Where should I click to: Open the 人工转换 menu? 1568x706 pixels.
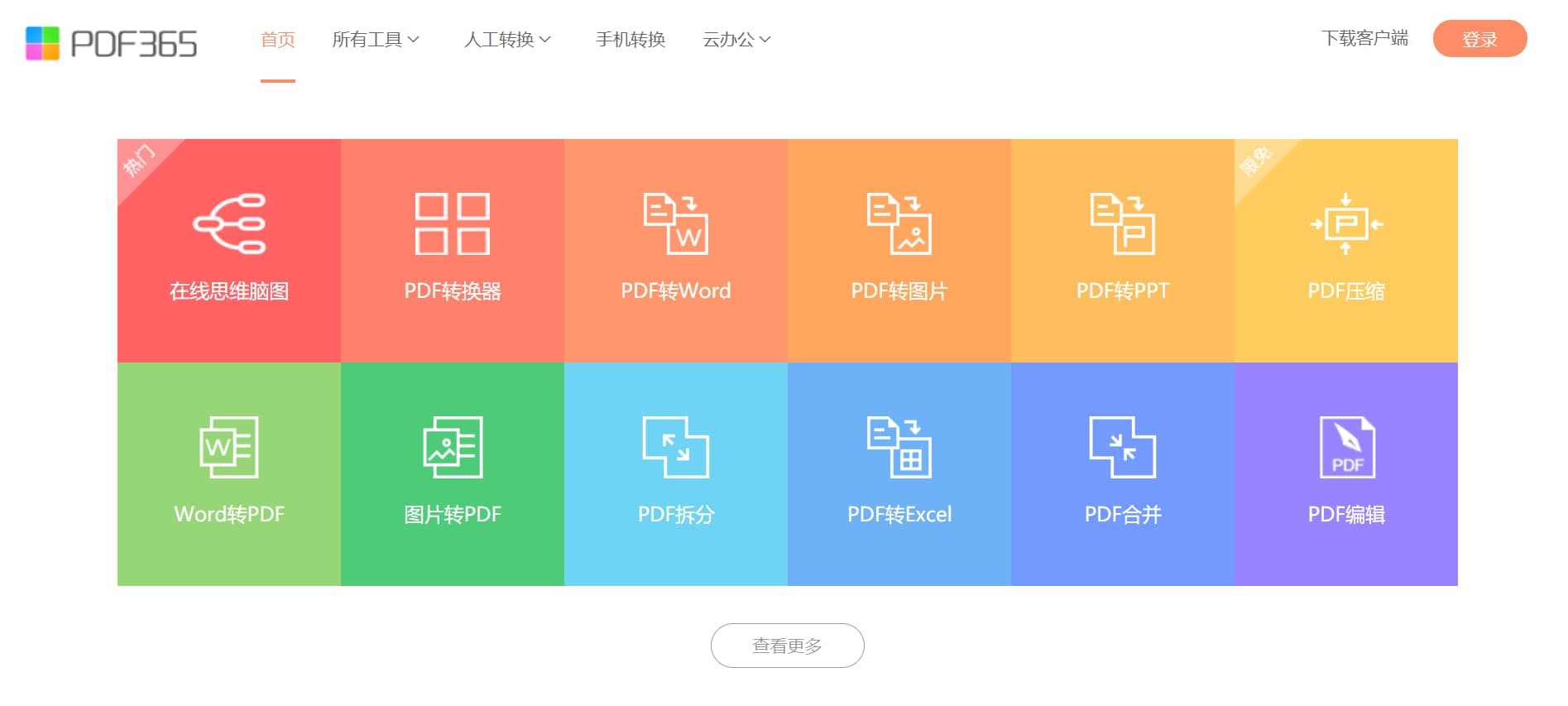tap(507, 40)
